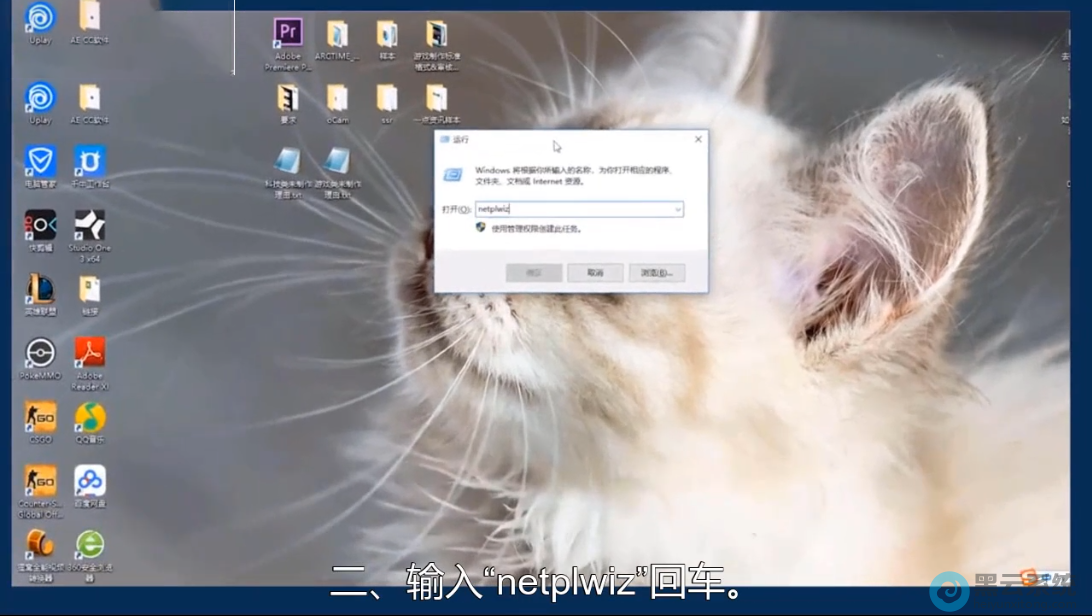The height and width of the screenshot is (616, 1092).
Task: Open the oCam folder
Action: (337, 98)
